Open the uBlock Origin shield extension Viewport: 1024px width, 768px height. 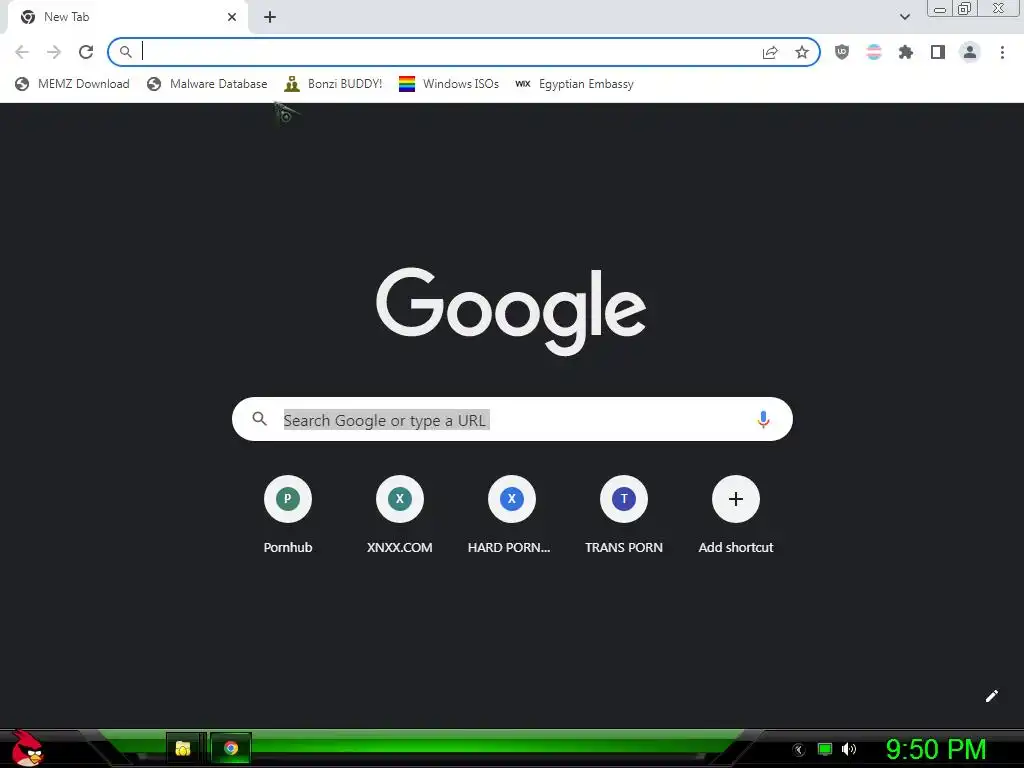pyautogui.click(x=842, y=52)
